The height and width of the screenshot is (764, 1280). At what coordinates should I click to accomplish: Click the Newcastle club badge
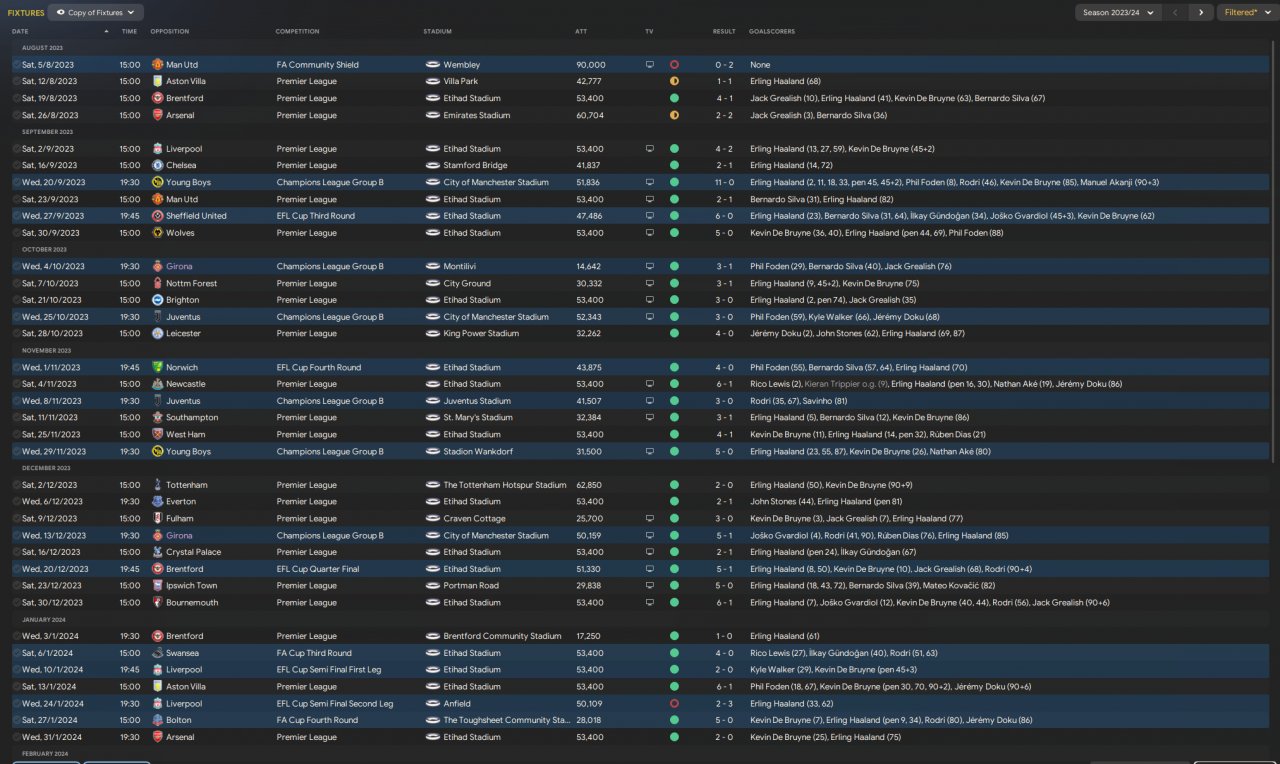(x=157, y=384)
